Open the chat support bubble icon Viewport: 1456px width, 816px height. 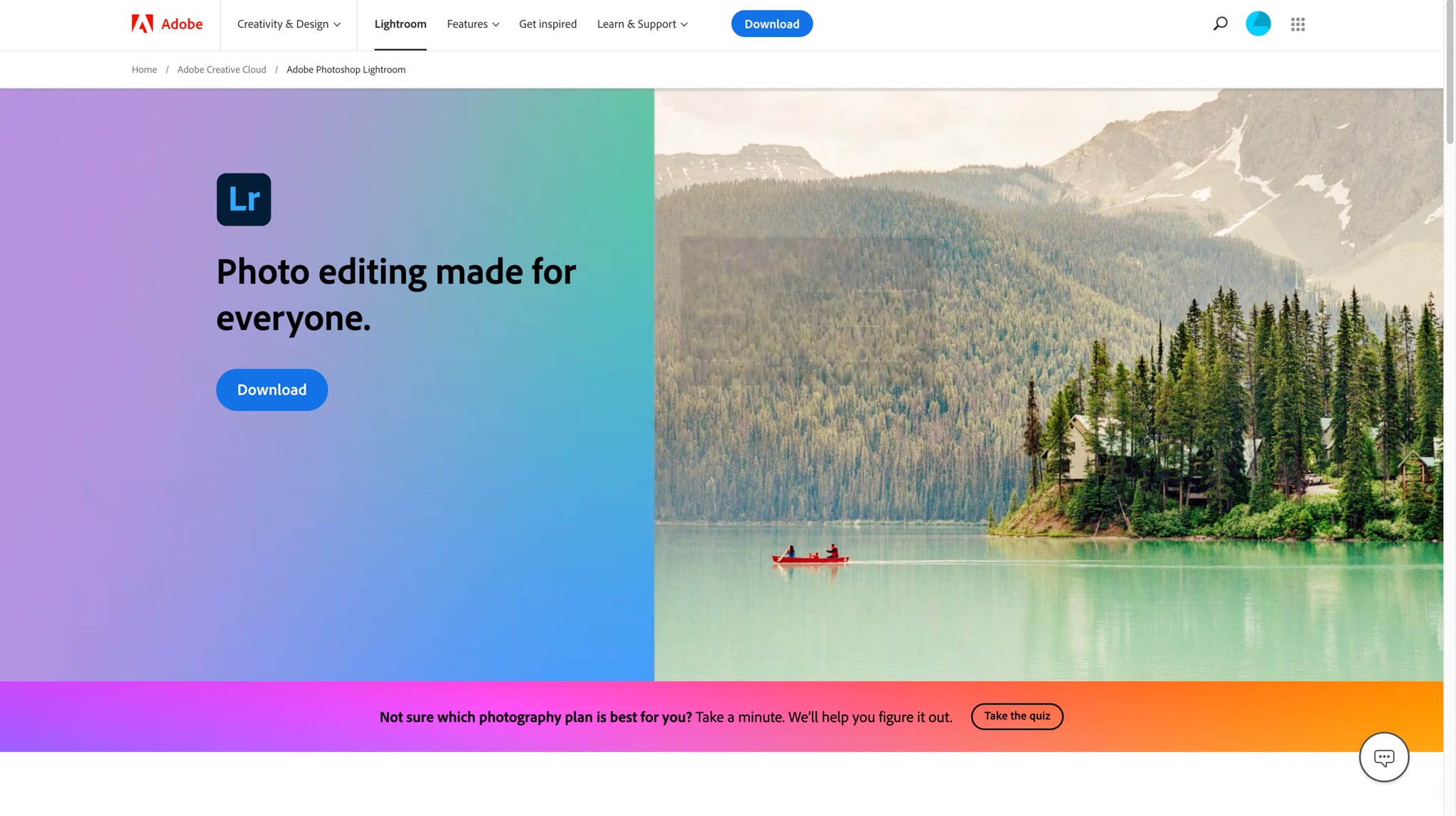coord(1383,757)
